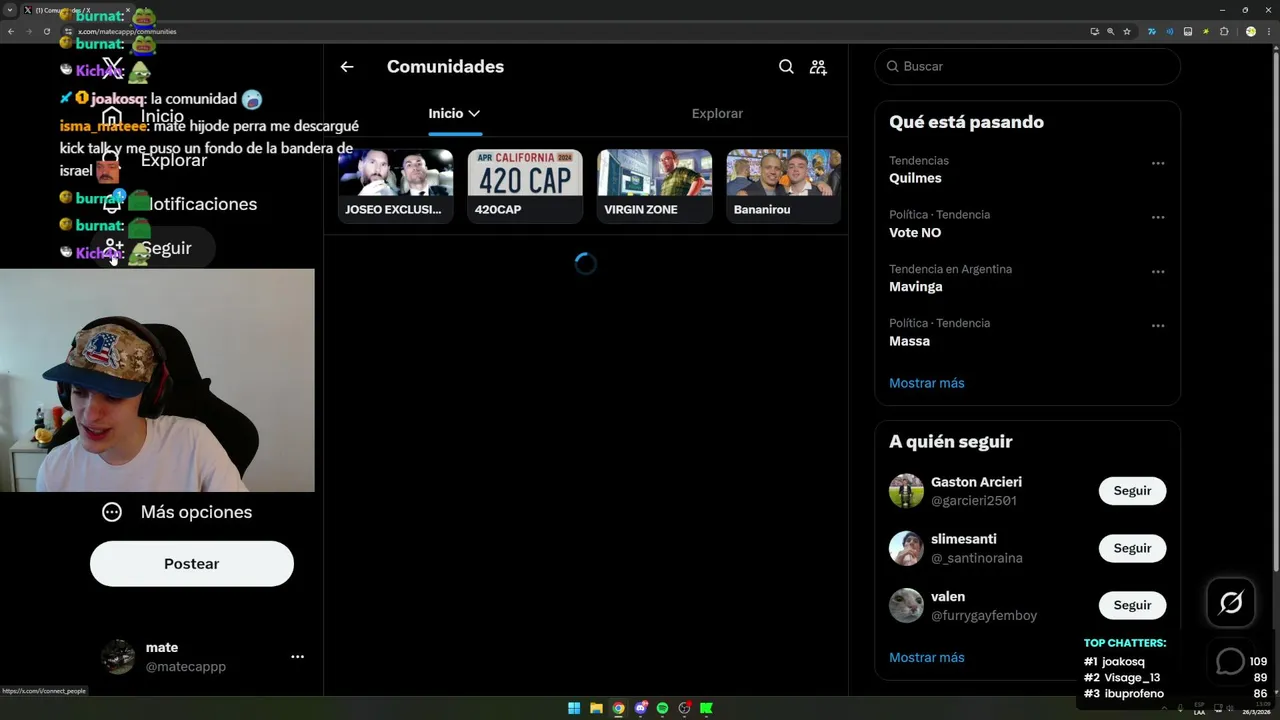
Task: Click the browser reload button
Action: pyautogui.click(x=46, y=31)
